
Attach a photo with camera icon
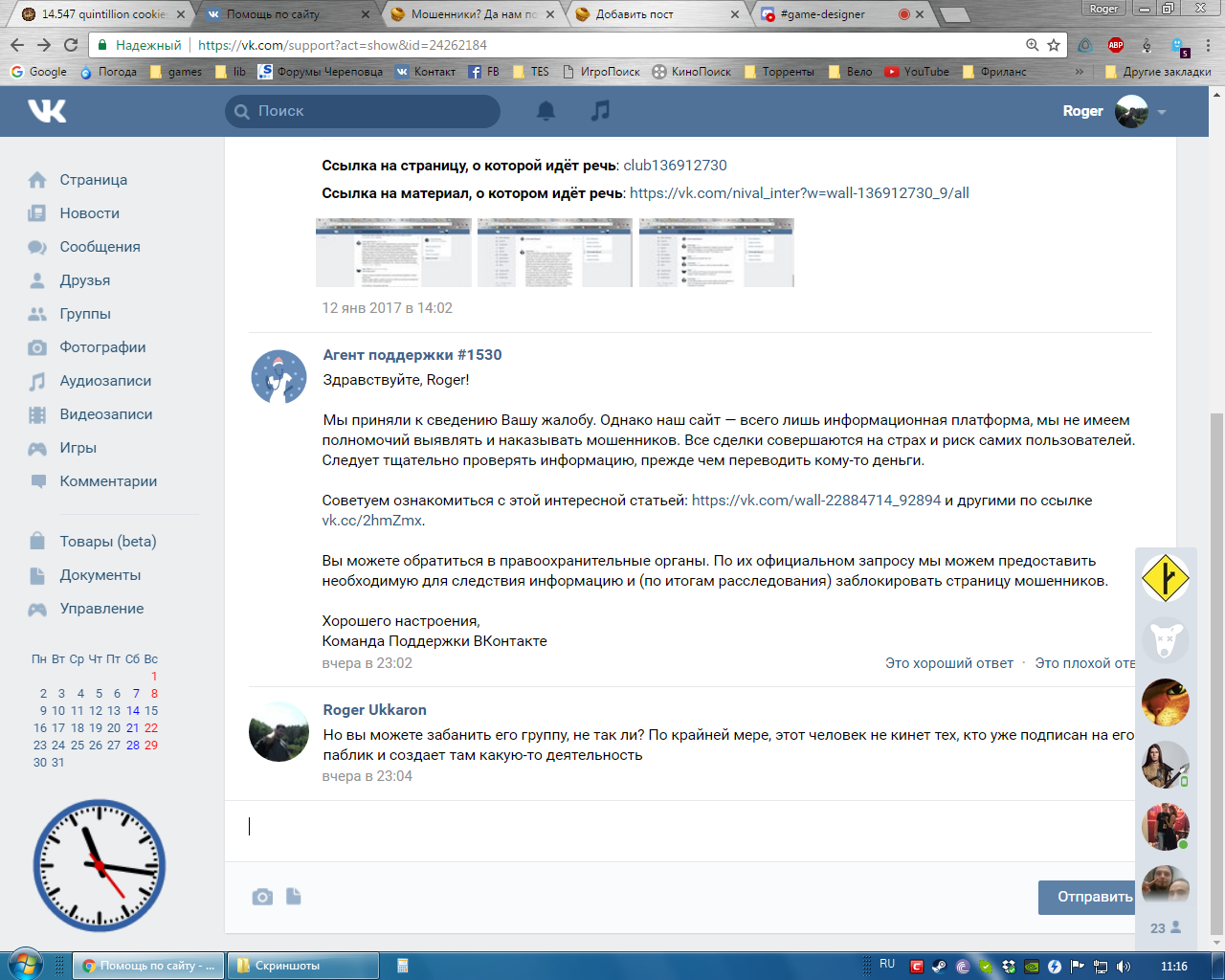(x=262, y=897)
